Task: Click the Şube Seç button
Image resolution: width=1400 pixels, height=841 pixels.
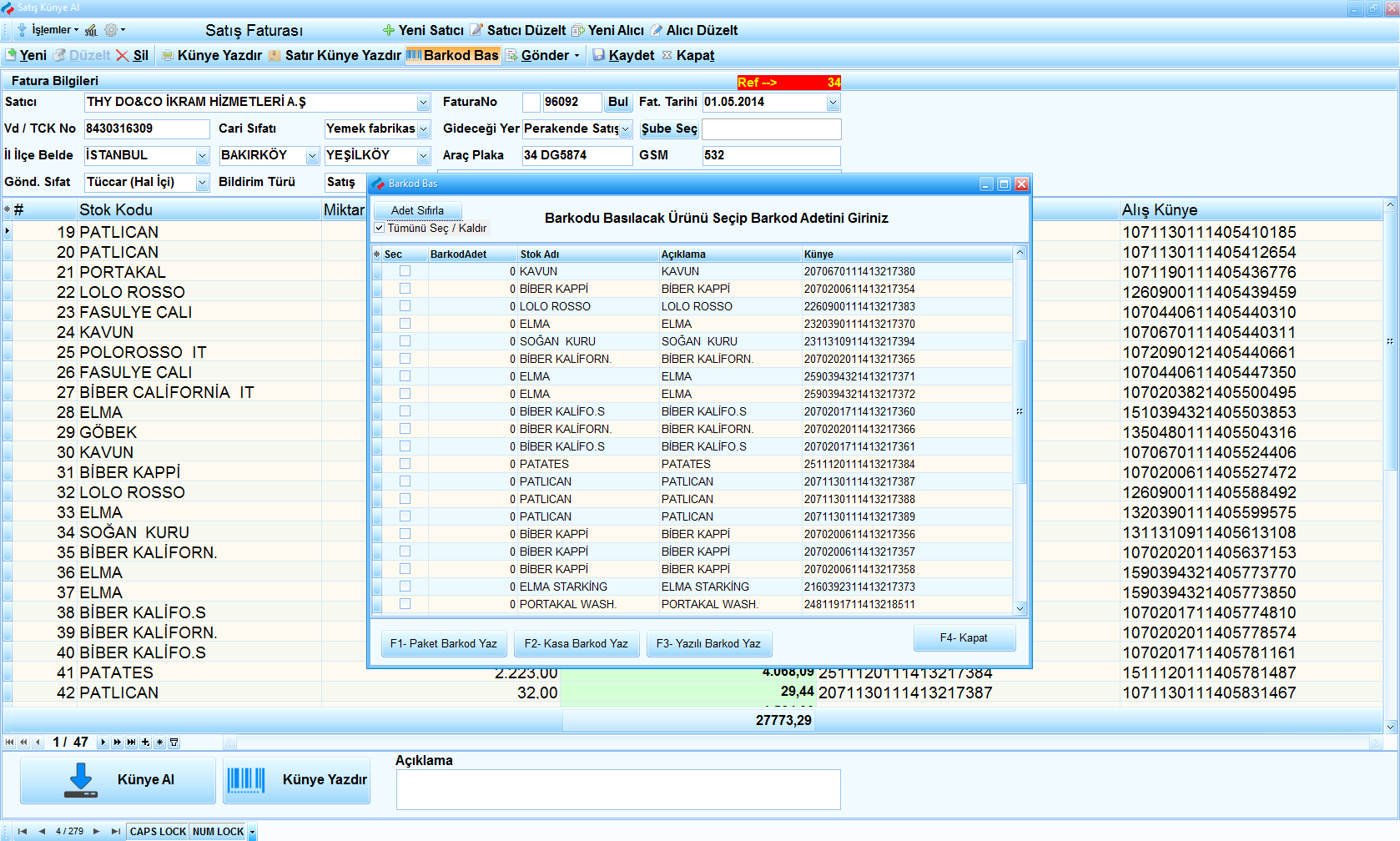Action: 669,128
